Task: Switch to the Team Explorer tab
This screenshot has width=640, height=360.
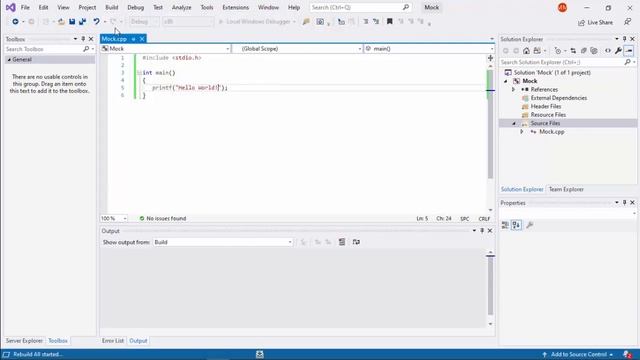Action: point(566,189)
